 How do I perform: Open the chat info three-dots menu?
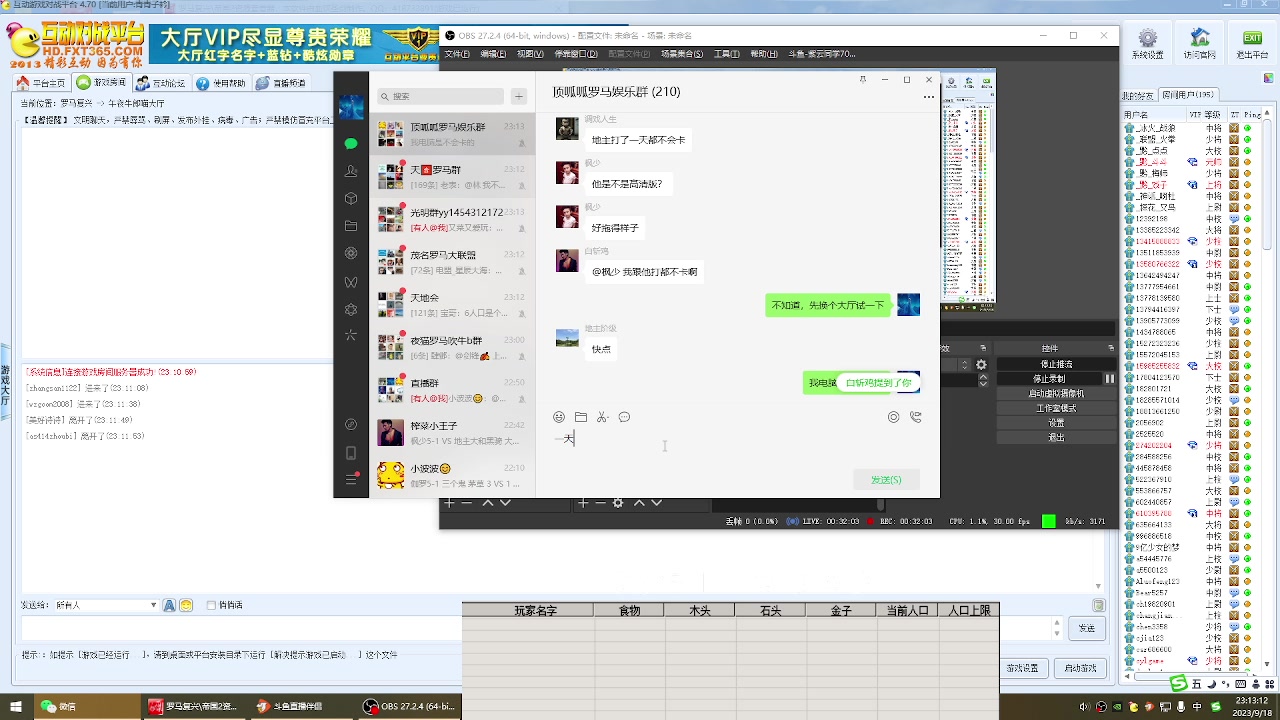click(x=929, y=97)
